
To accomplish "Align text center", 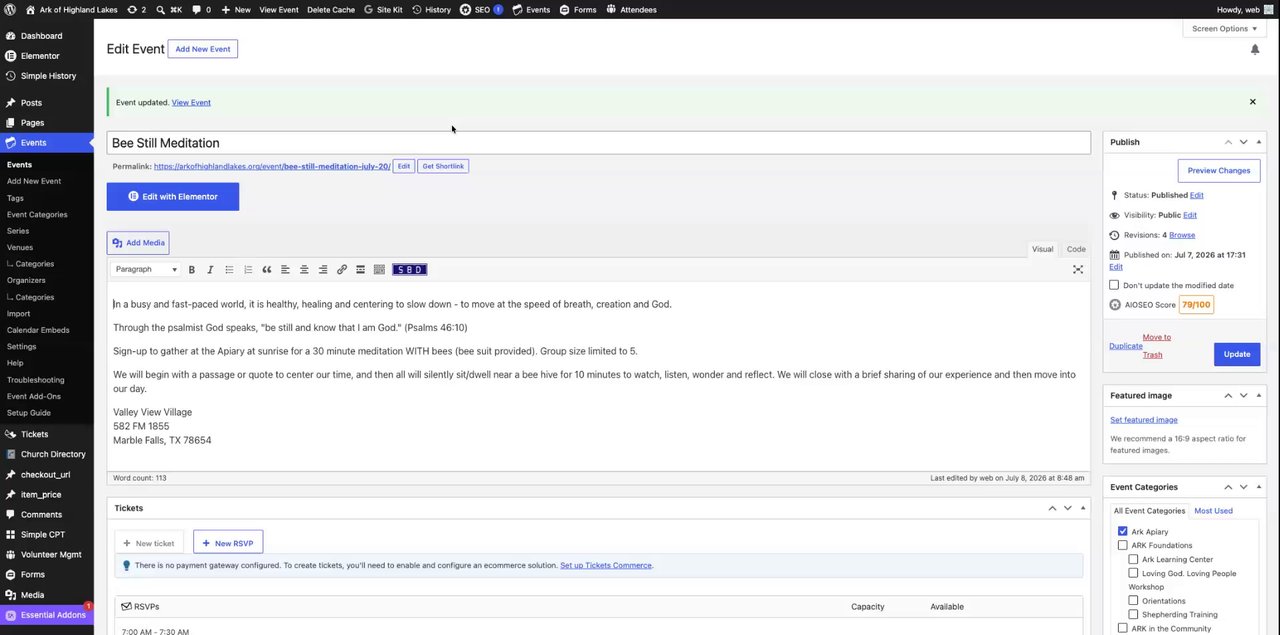I will pos(304,270).
